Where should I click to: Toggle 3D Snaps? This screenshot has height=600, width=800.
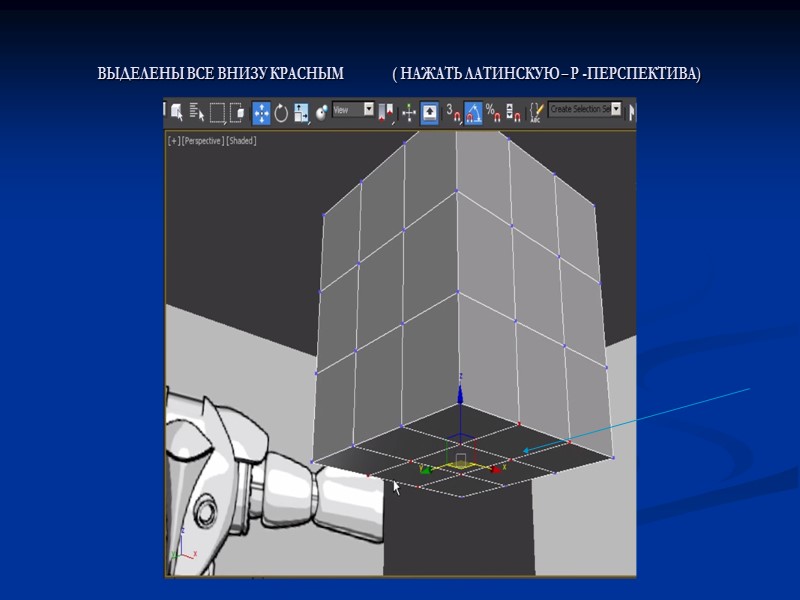coord(454,113)
